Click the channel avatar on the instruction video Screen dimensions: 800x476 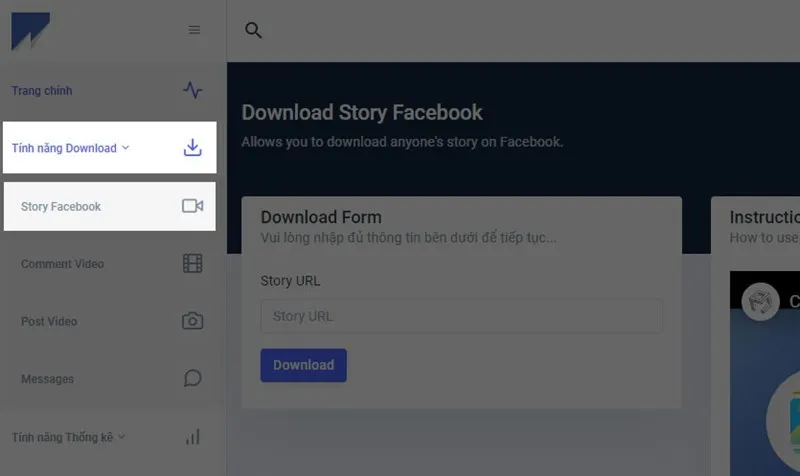tap(760, 302)
